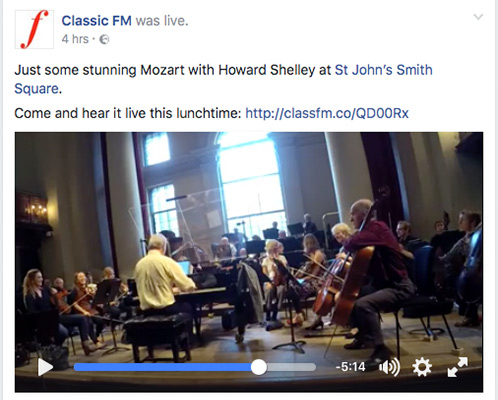This screenshot has height=400, width=498.
Task: Expand video to fullscreen
Action: [x=457, y=367]
